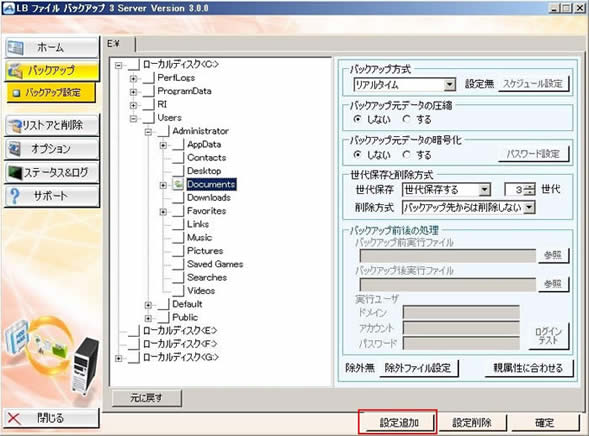The height and width of the screenshot is (436, 589).
Task: Select ローカルディスク<F:> tree row
Action: (180, 344)
